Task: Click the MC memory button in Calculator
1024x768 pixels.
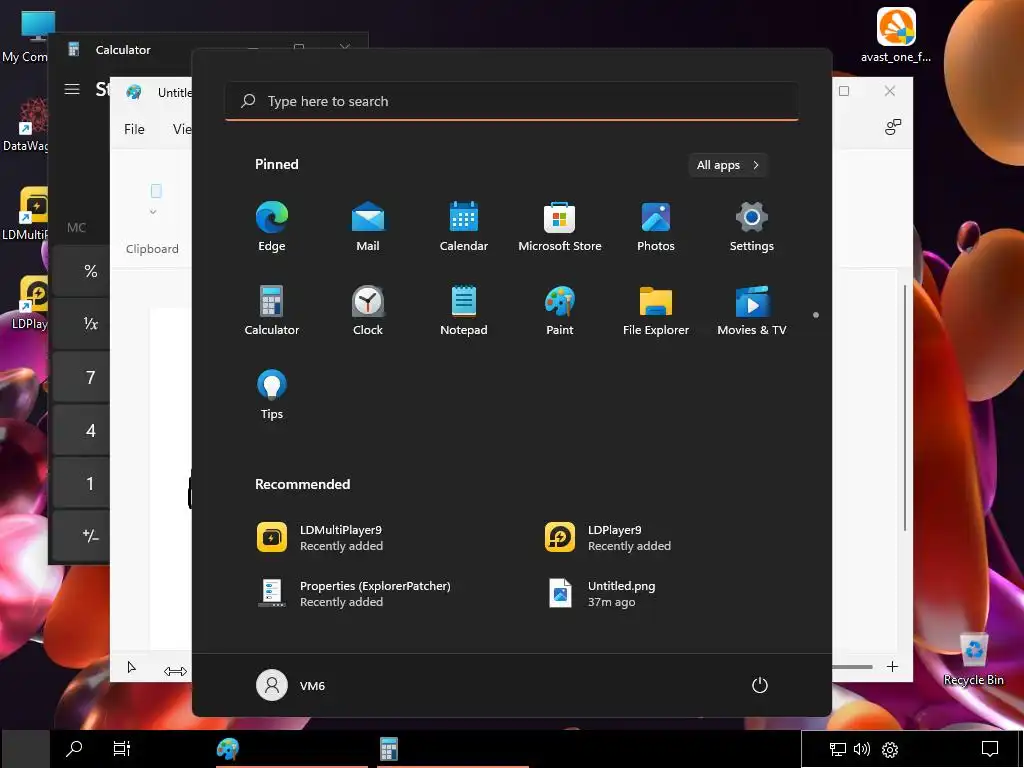Action: 76,227
